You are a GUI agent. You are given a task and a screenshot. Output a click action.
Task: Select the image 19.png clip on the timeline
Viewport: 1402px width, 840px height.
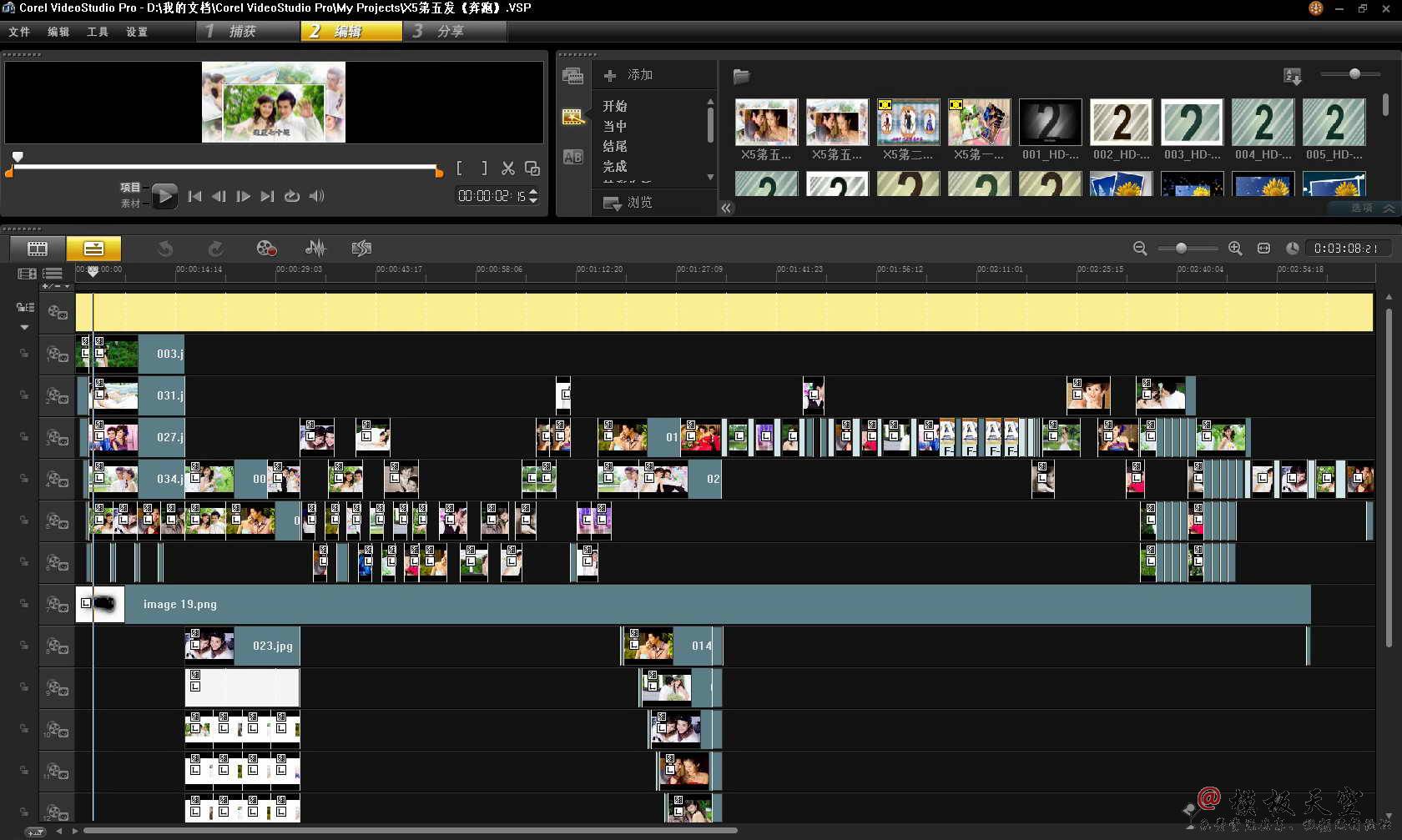pyautogui.click(x=693, y=605)
